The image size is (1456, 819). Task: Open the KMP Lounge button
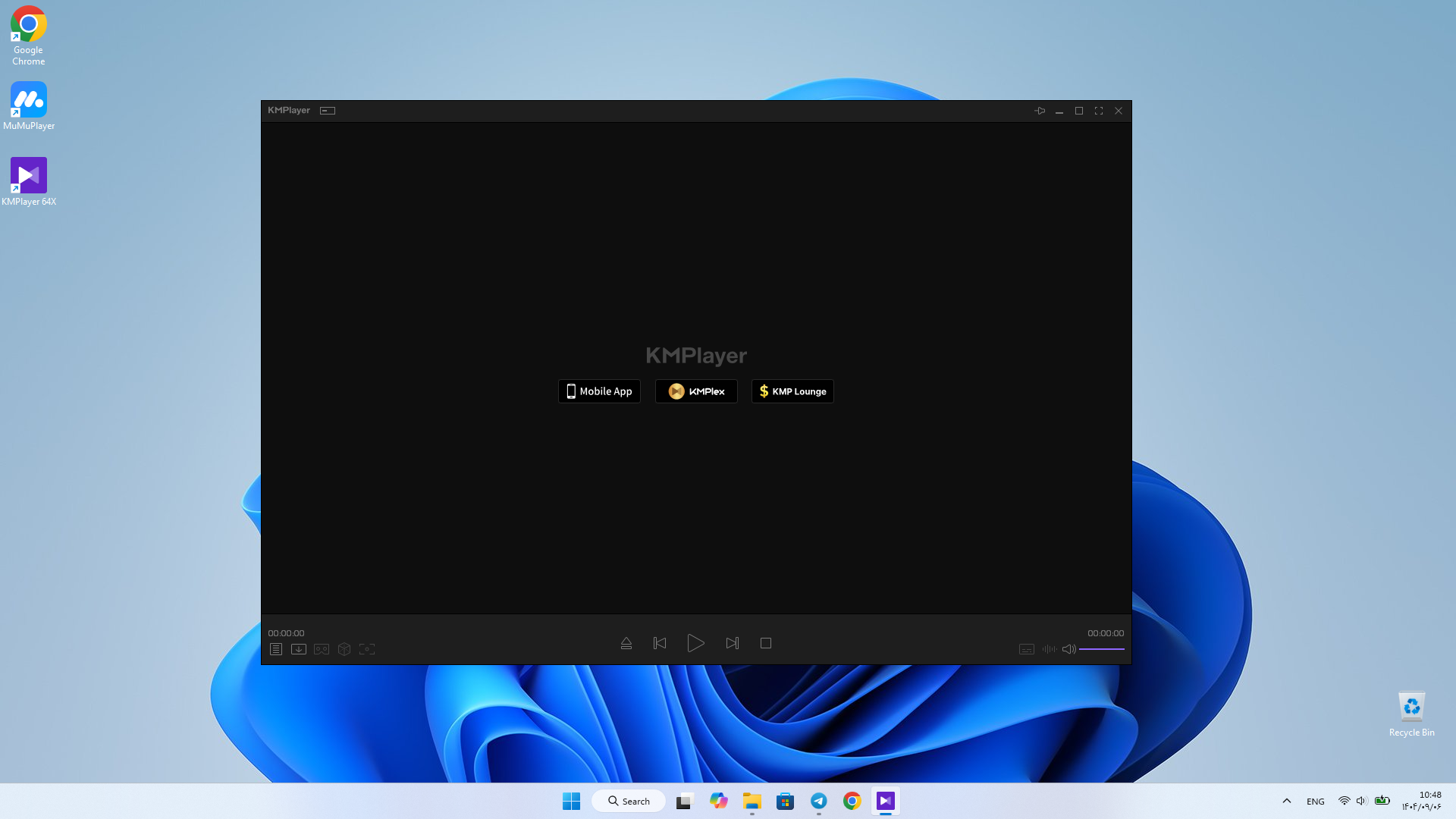(792, 391)
